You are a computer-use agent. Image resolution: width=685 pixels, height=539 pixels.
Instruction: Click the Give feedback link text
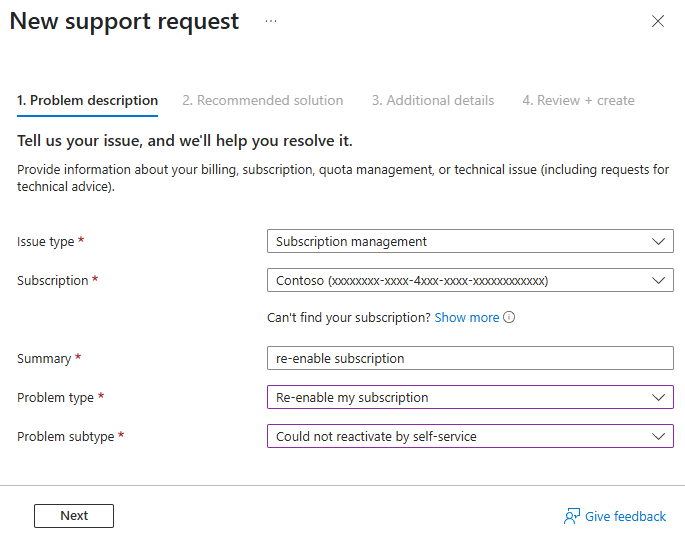point(625,516)
